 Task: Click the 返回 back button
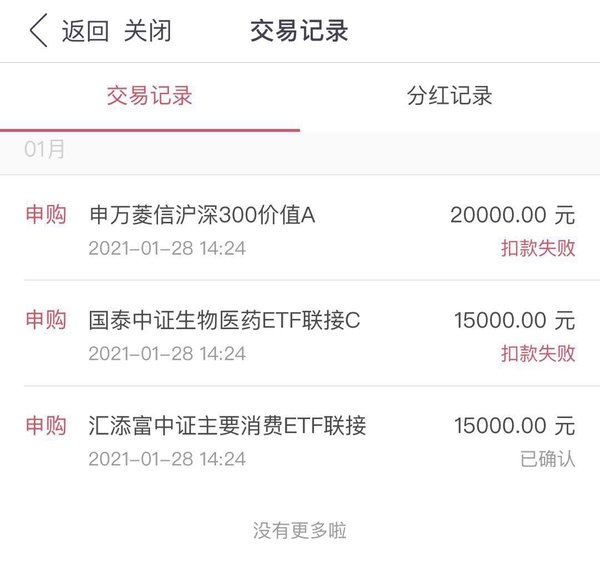[x=85, y=31]
